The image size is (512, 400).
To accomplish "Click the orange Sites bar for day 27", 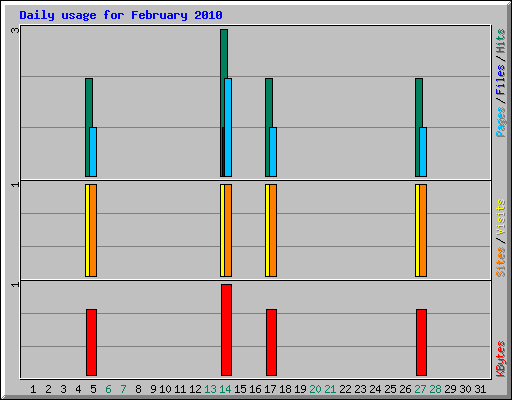I will coord(423,230).
